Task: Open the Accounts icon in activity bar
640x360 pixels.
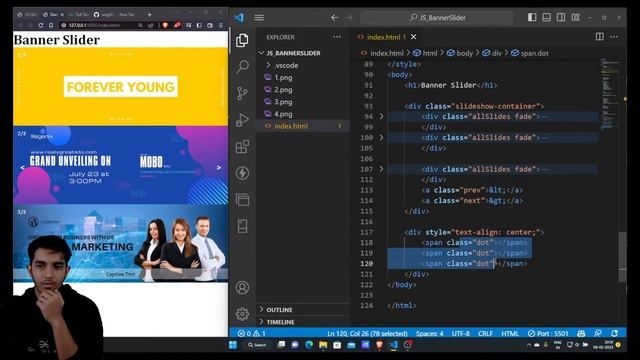Action: coord(242,288)
